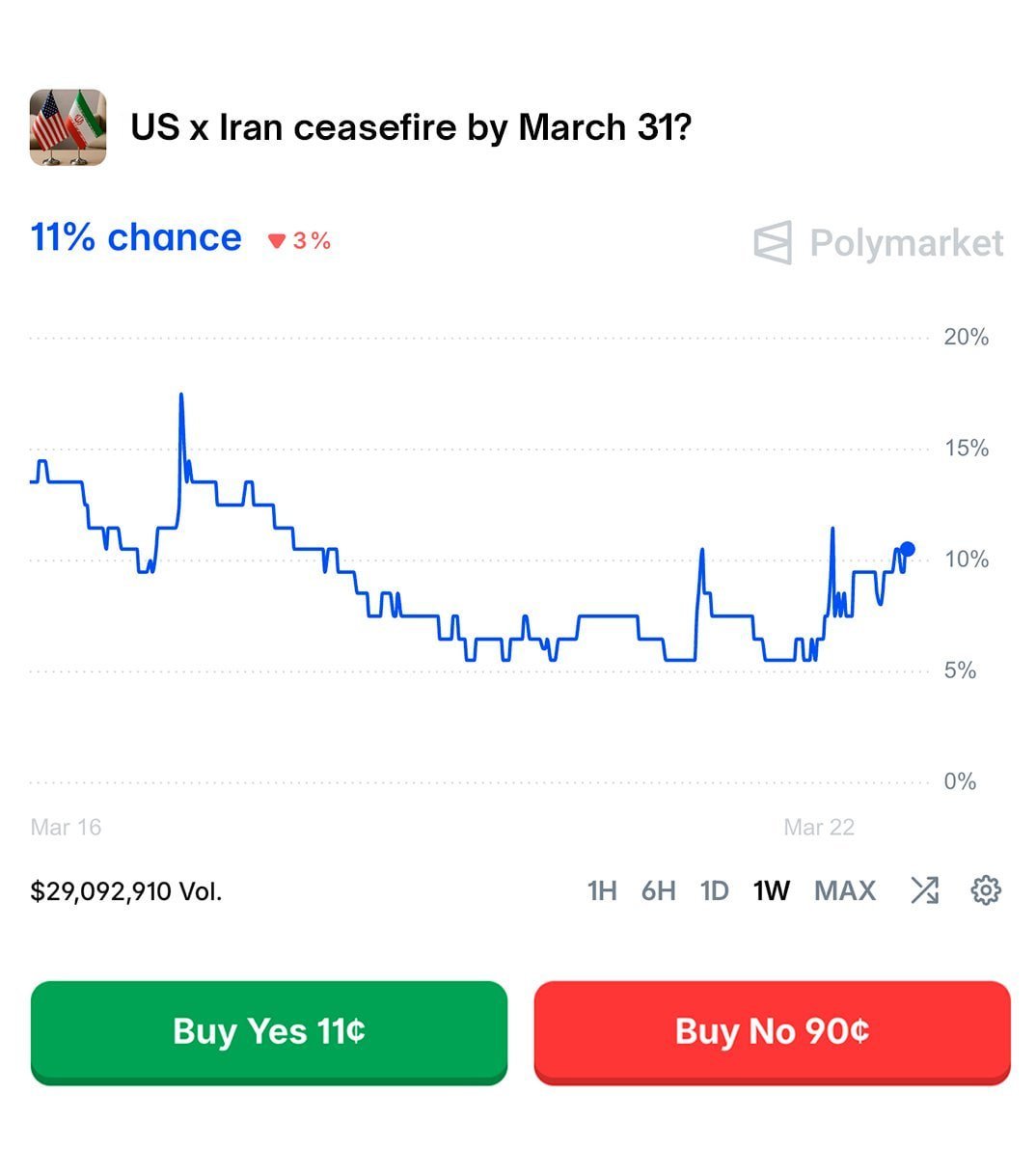Click the gear icon next to timeframe options
The image size is (1036, 1175).
(983, 890)
